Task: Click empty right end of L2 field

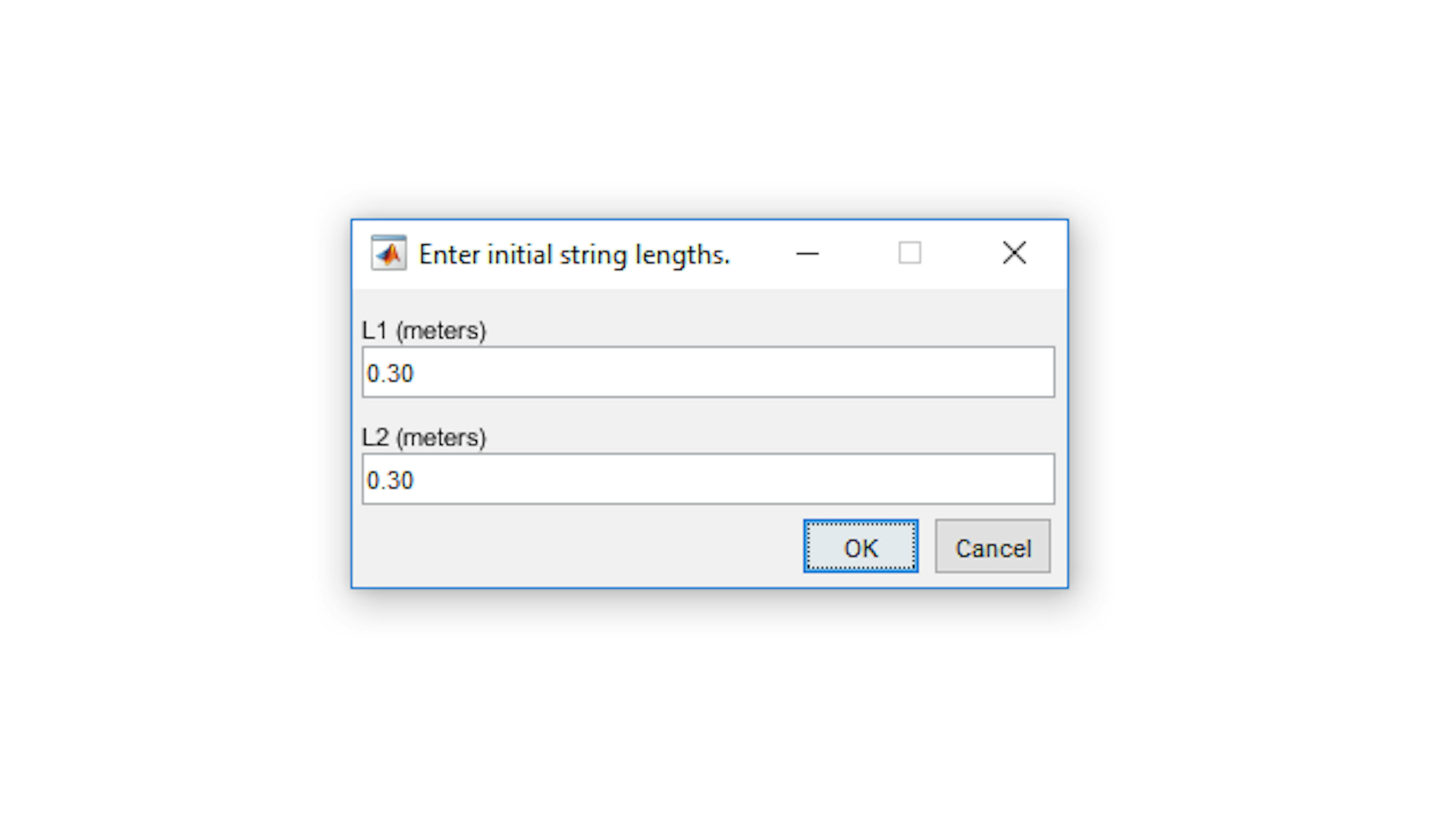Action: coord(961,479)
